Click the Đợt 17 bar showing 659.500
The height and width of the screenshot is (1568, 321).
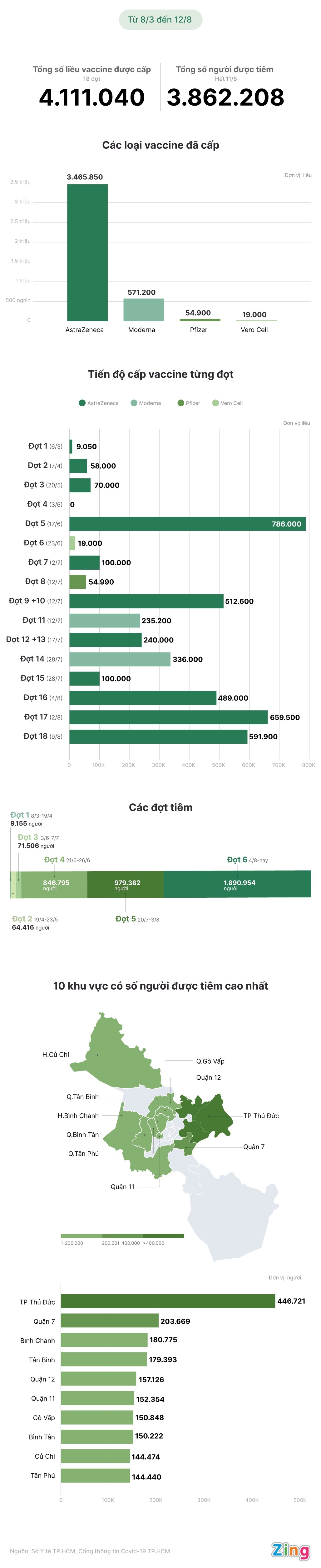tap(168, 717)
